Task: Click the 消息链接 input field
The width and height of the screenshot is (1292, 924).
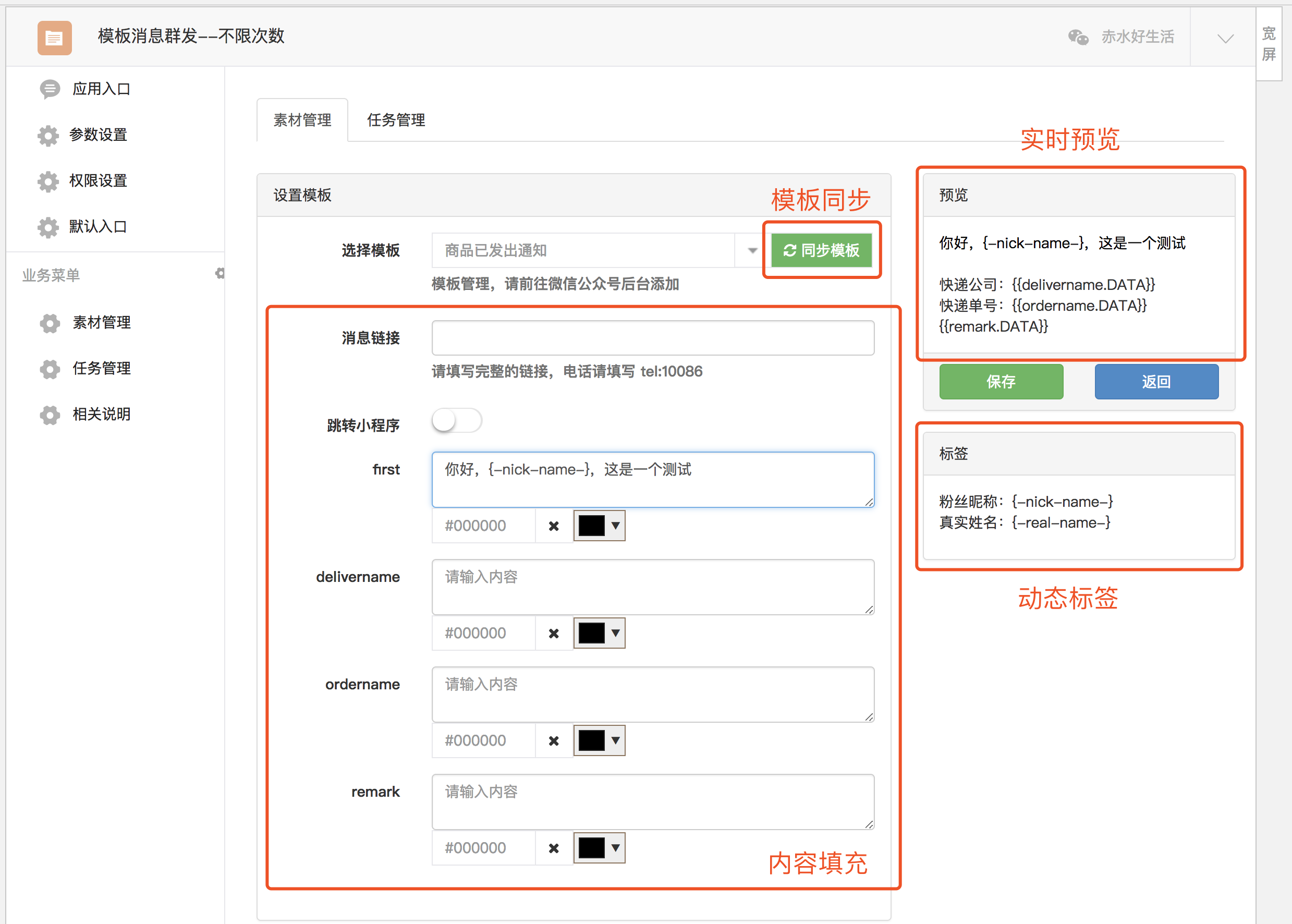Action: [x=653, y=338]
